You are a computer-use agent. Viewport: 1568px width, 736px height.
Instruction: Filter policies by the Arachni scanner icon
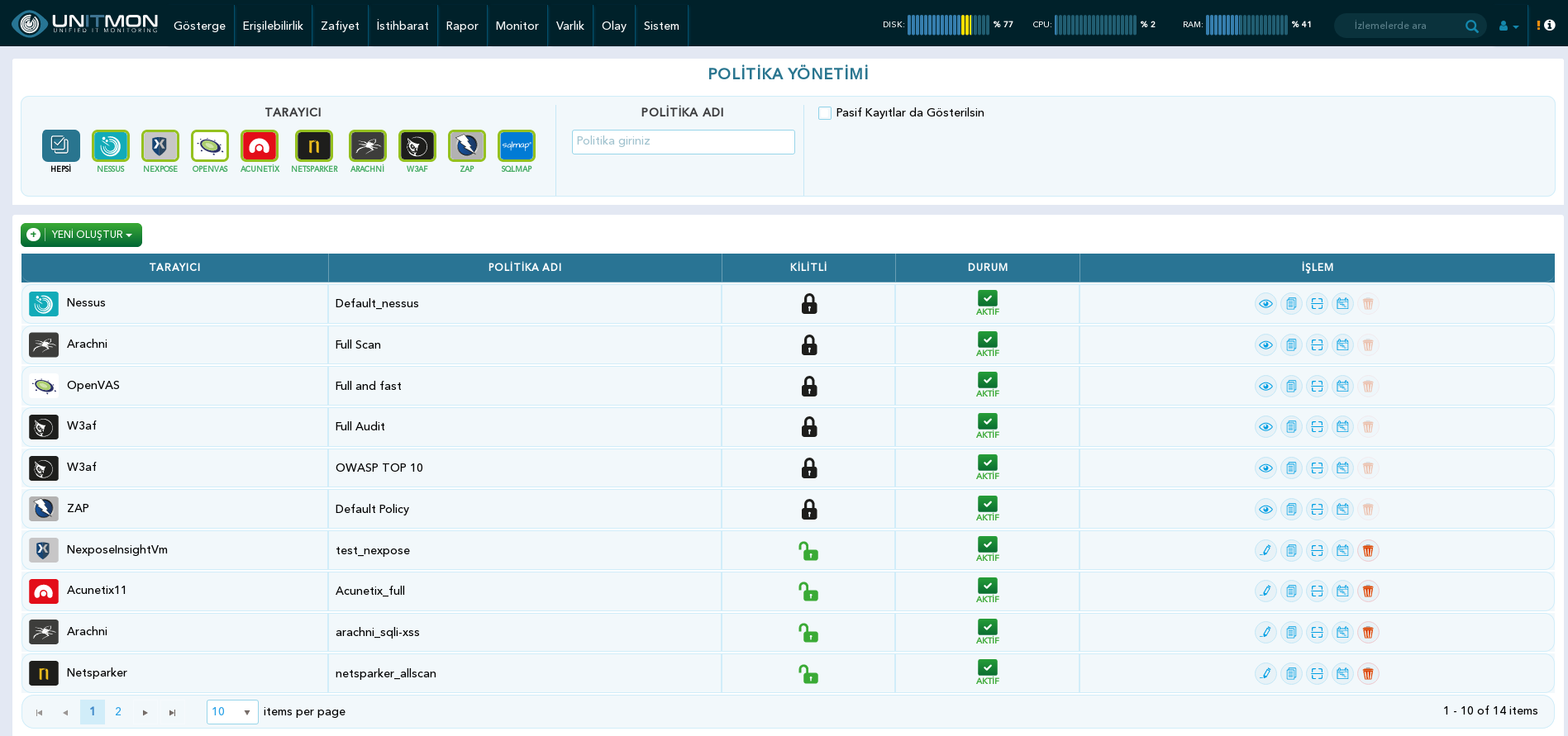[367, 146]
